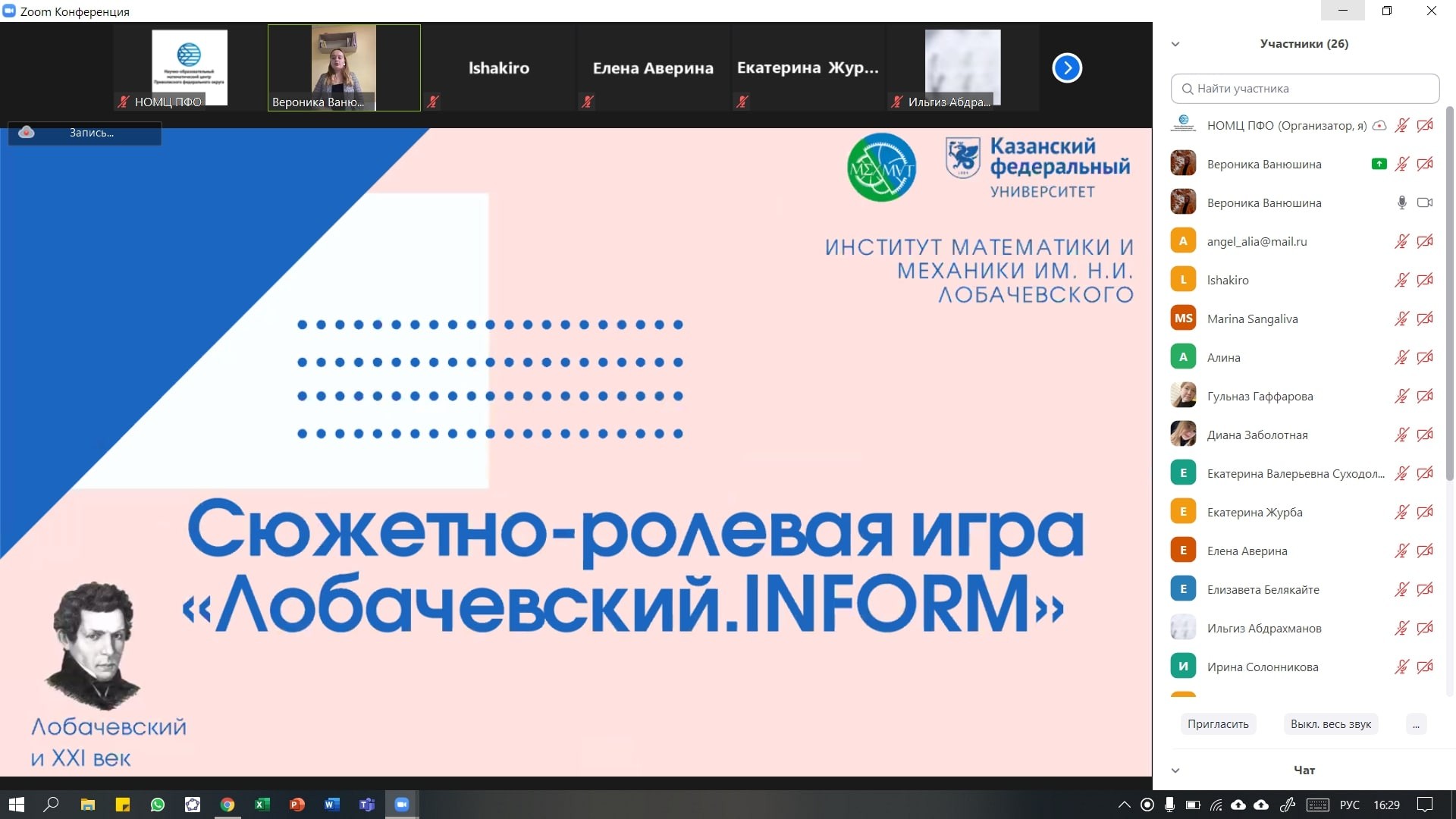Click the green screen-share icon beside Вероника Ванюшина

click(x=1378, y=164)
